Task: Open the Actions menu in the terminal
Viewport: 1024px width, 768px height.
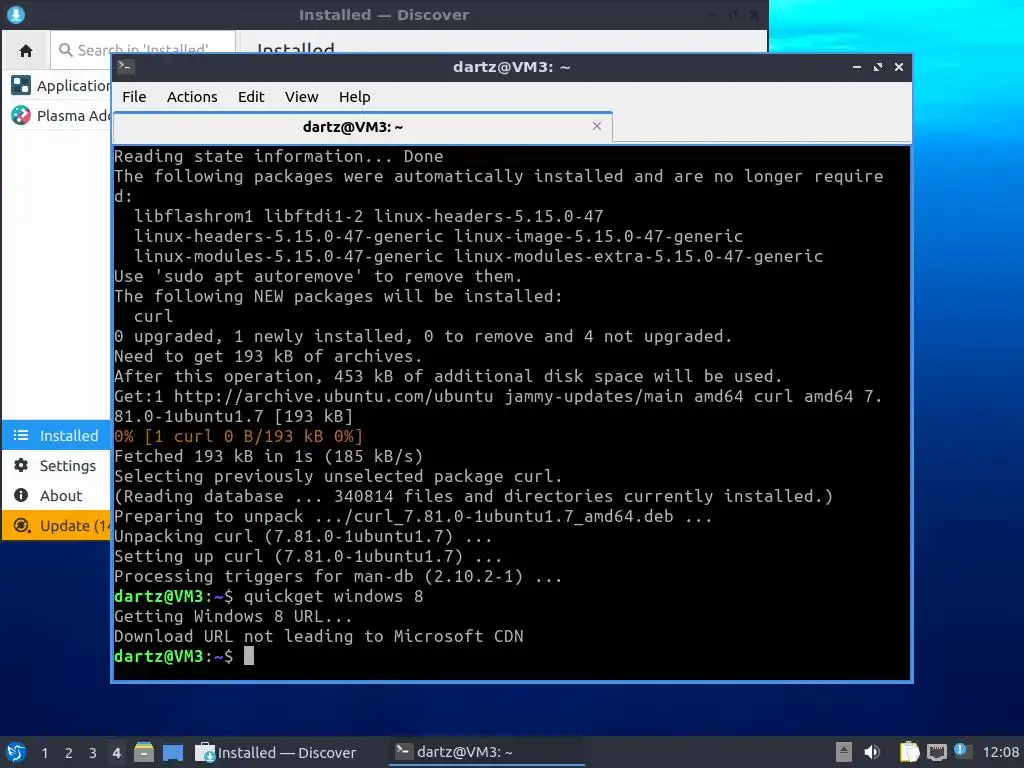Action: tap(192, 97)
